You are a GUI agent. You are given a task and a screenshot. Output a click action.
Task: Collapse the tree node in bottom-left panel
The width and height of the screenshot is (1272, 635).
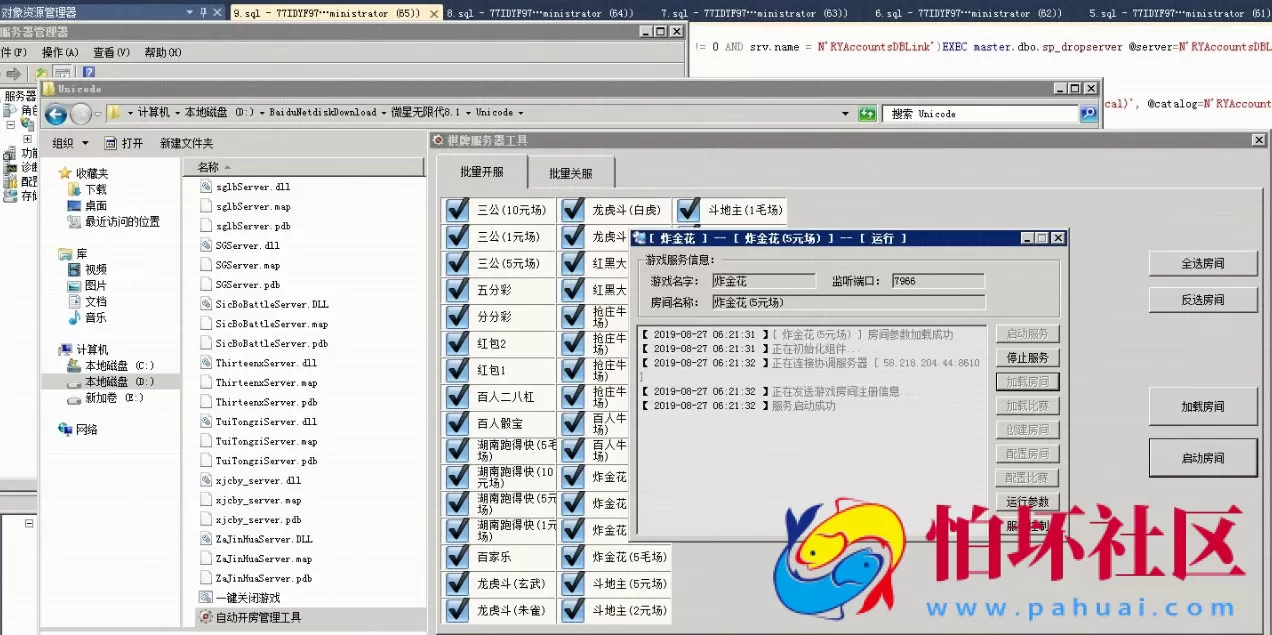pyautogui.click(x=29, y=524)
